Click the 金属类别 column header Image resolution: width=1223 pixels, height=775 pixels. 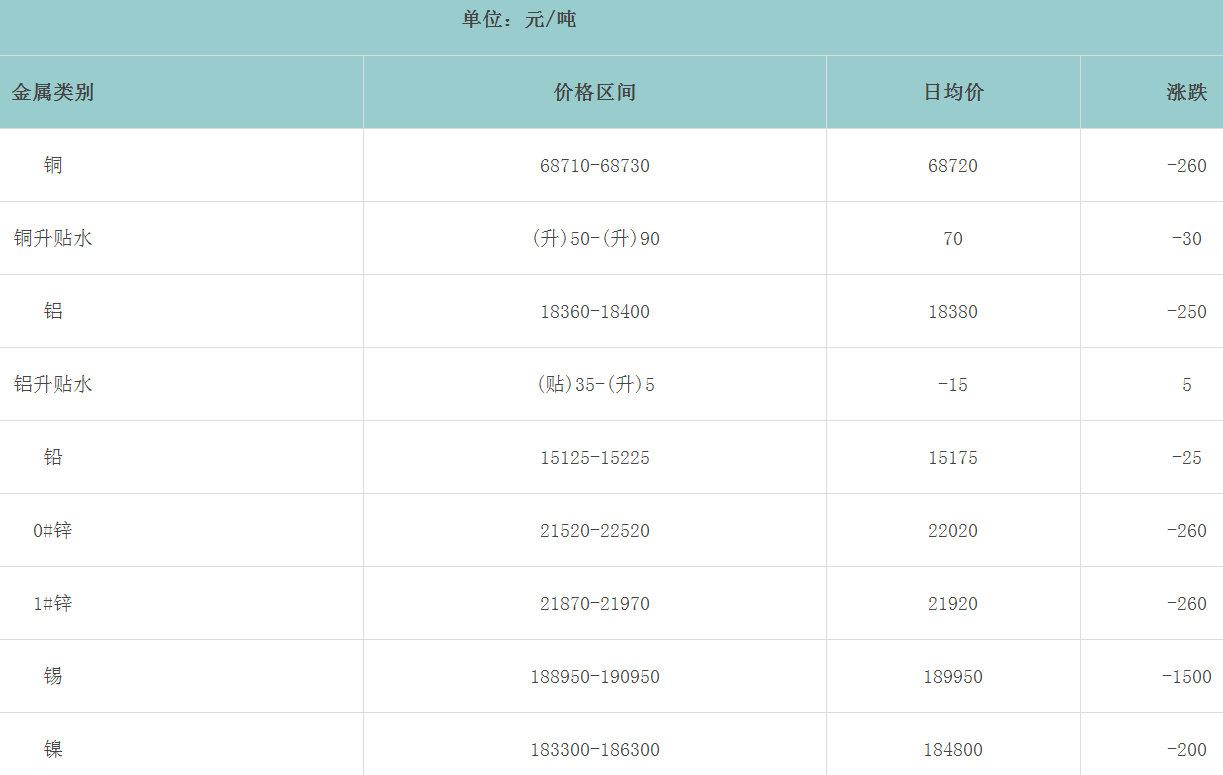pos(53,93)
